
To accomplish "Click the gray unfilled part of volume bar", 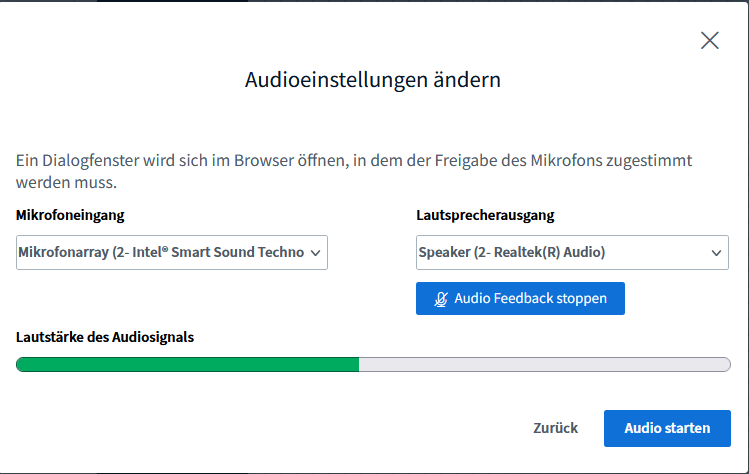I will tap(544, 364).
